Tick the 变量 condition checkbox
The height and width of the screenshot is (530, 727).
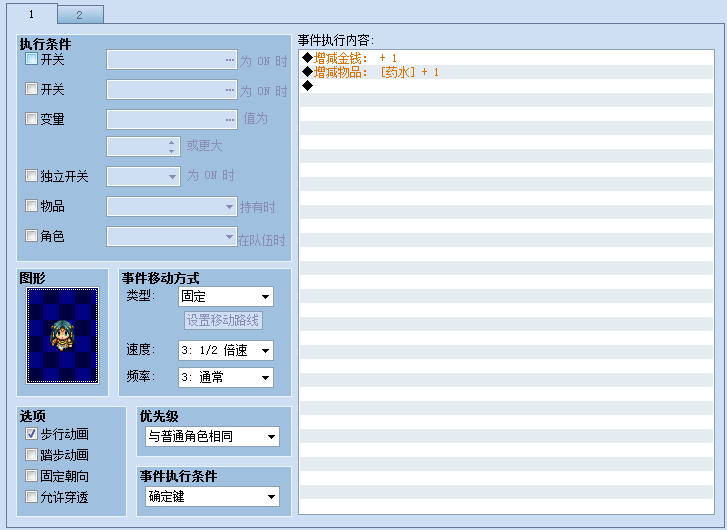tap(31, 118)
